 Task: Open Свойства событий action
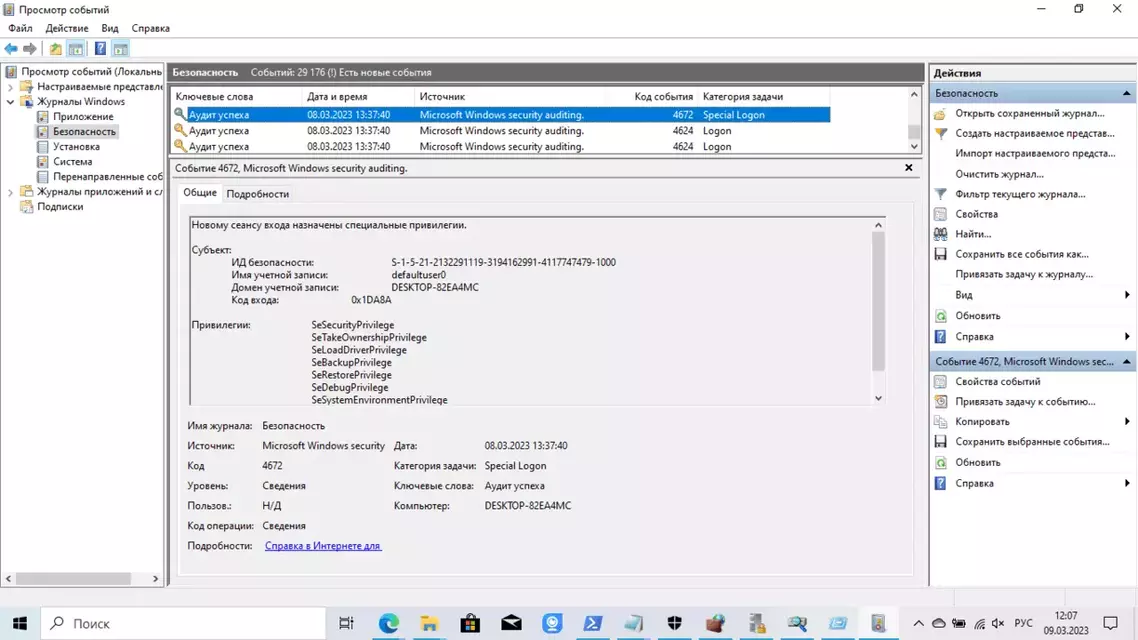[x=997, y=382]
